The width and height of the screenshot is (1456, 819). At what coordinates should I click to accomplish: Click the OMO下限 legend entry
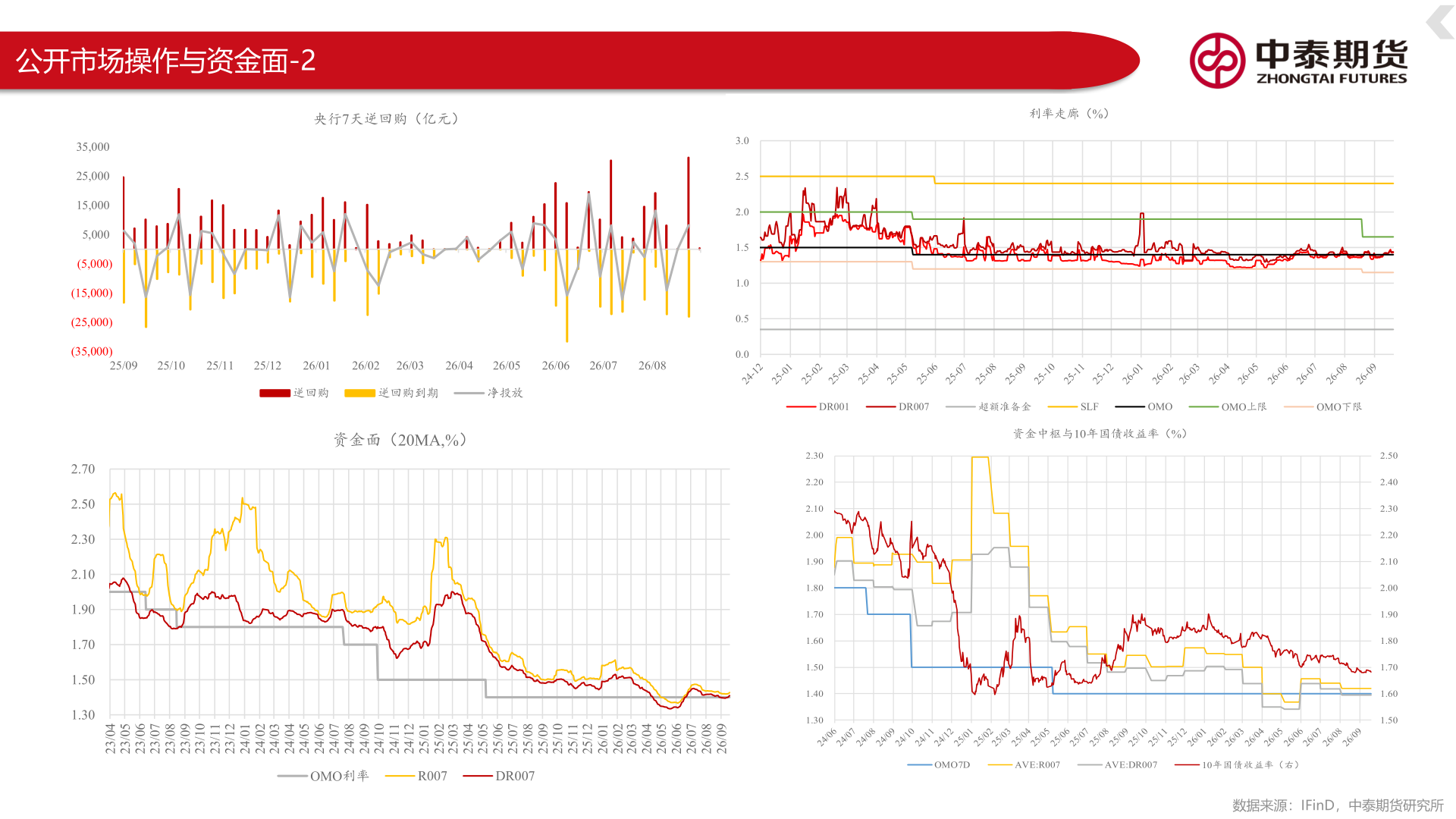point(1323,407)
